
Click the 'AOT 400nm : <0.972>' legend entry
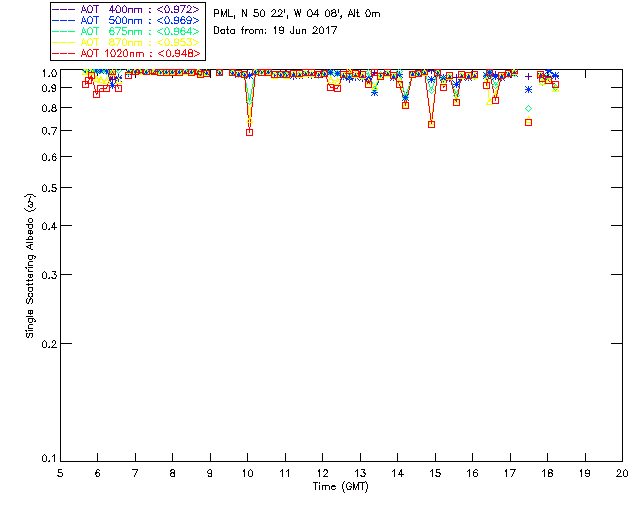point(126,9)
